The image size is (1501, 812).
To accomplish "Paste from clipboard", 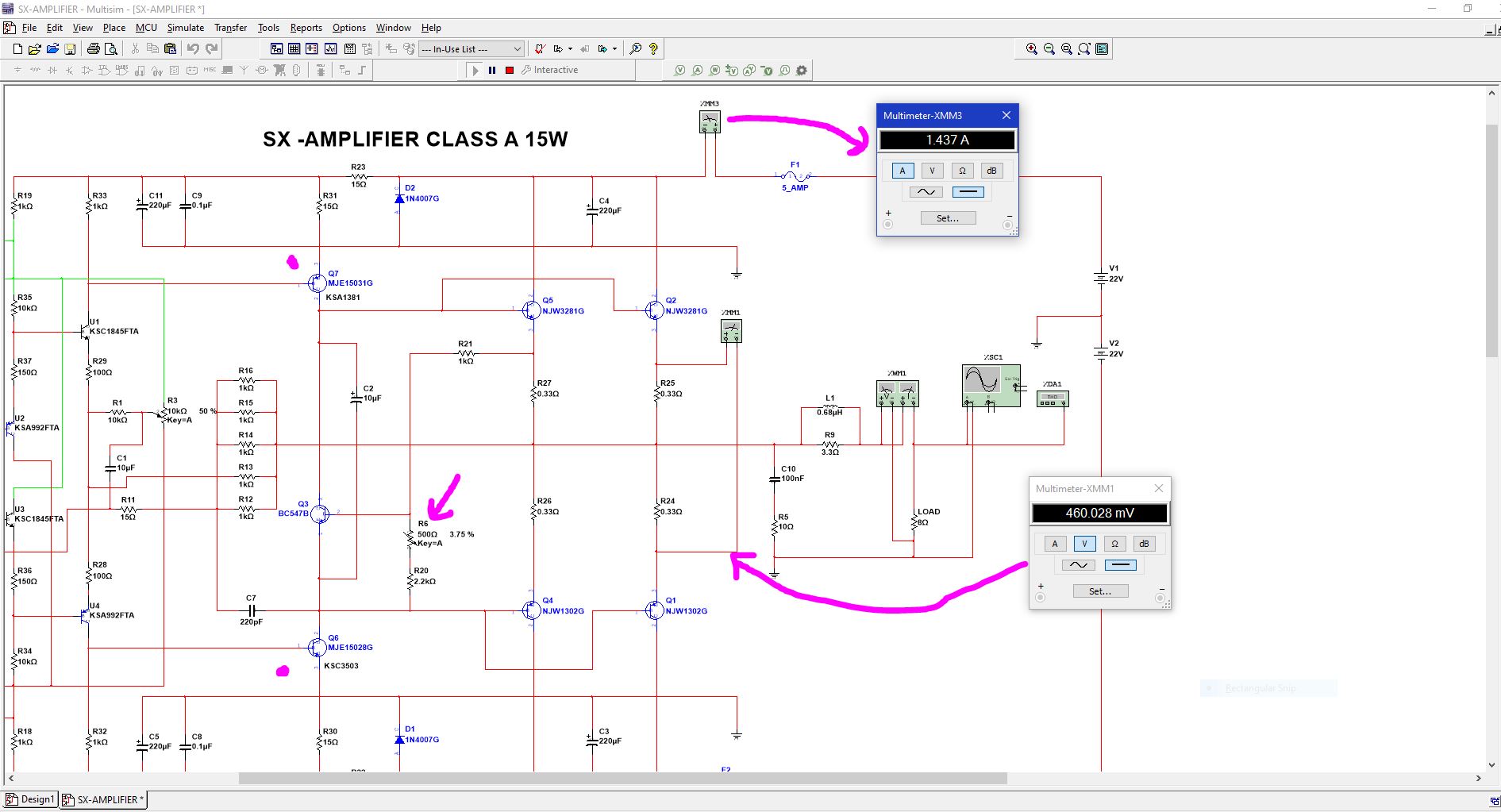I will pos(170,49).
